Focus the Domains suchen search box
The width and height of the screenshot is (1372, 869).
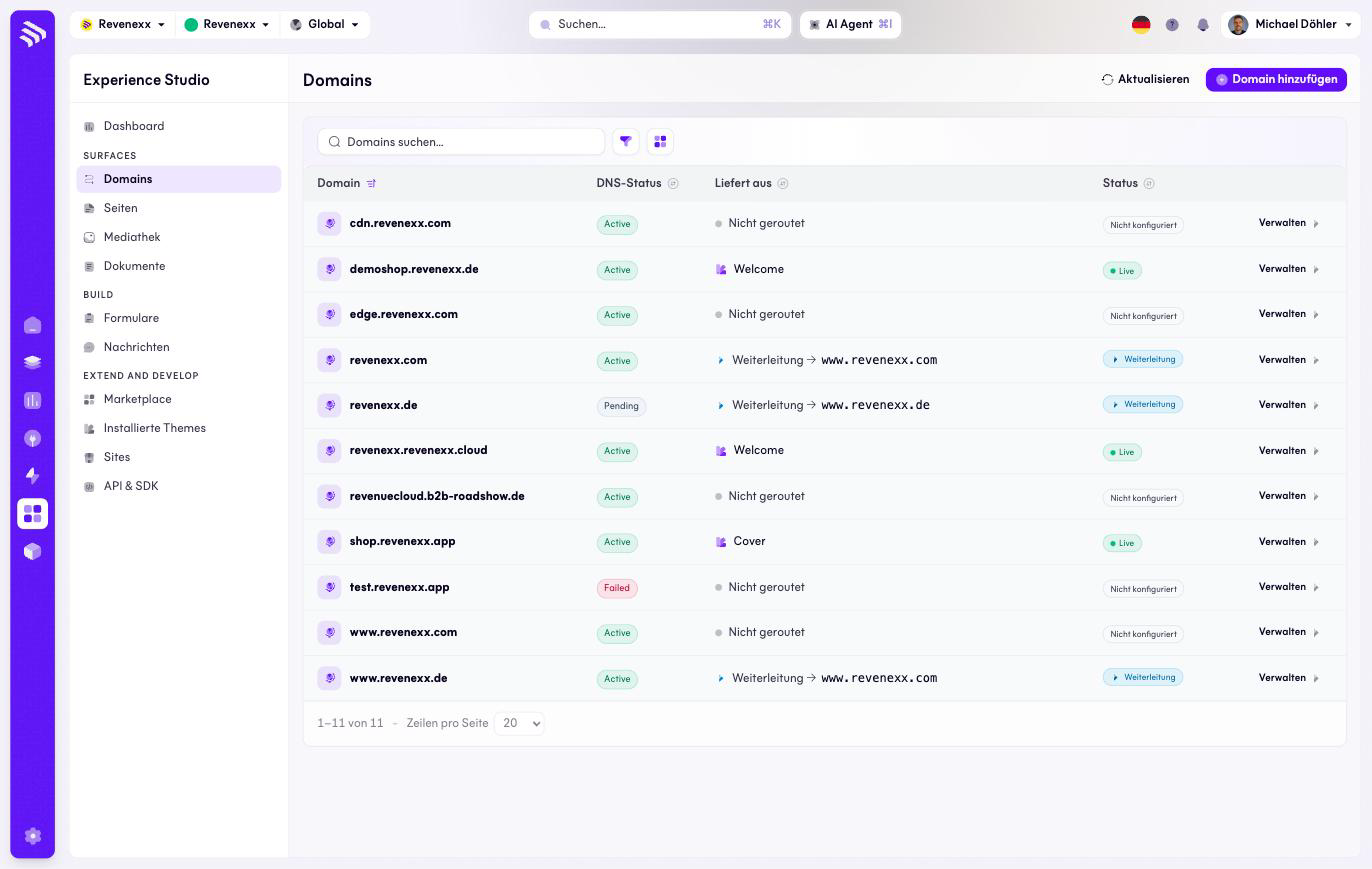click(x=461, y=142)
